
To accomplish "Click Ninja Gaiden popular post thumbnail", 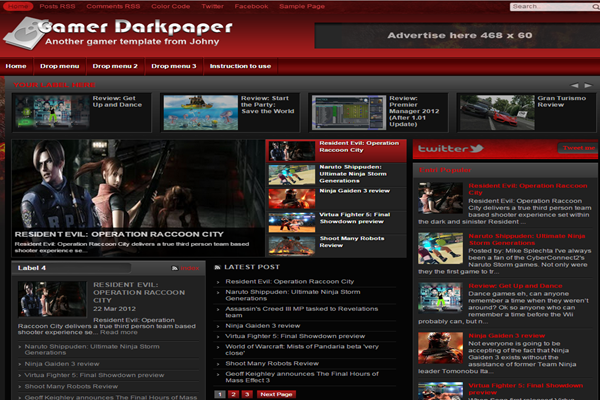I will (x=440, y=348).
